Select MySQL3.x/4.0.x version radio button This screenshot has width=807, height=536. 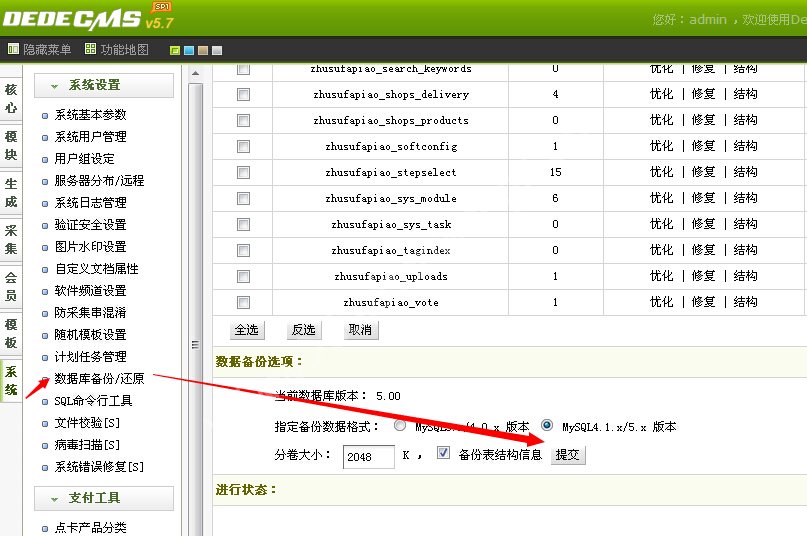coord(400,425)
